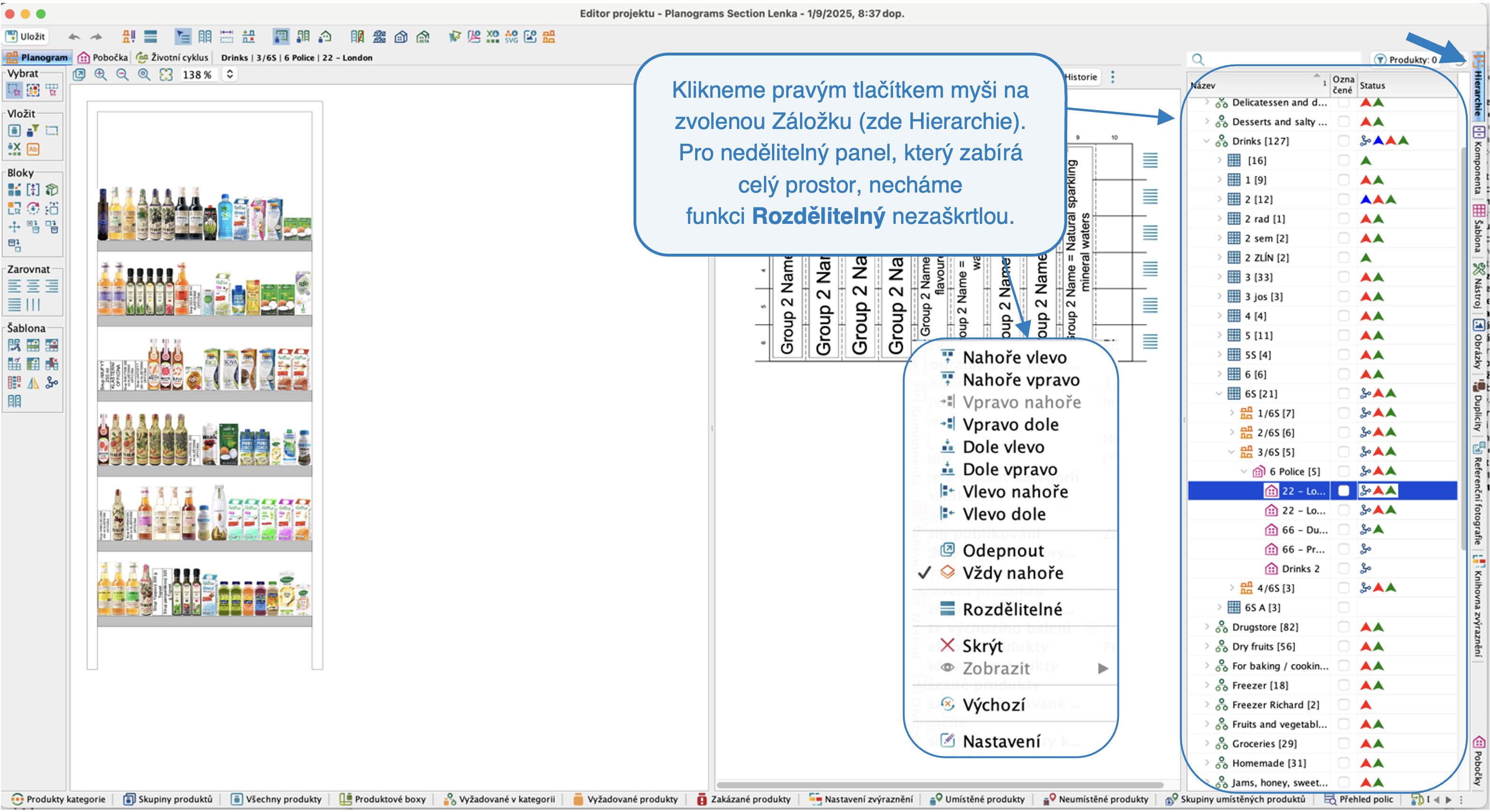Image resolution: width=1490 pixels, height=812 pixels.
Task: Tick the checkbox for Dry fruits [56]
Action: click(x=1344, y=646)
